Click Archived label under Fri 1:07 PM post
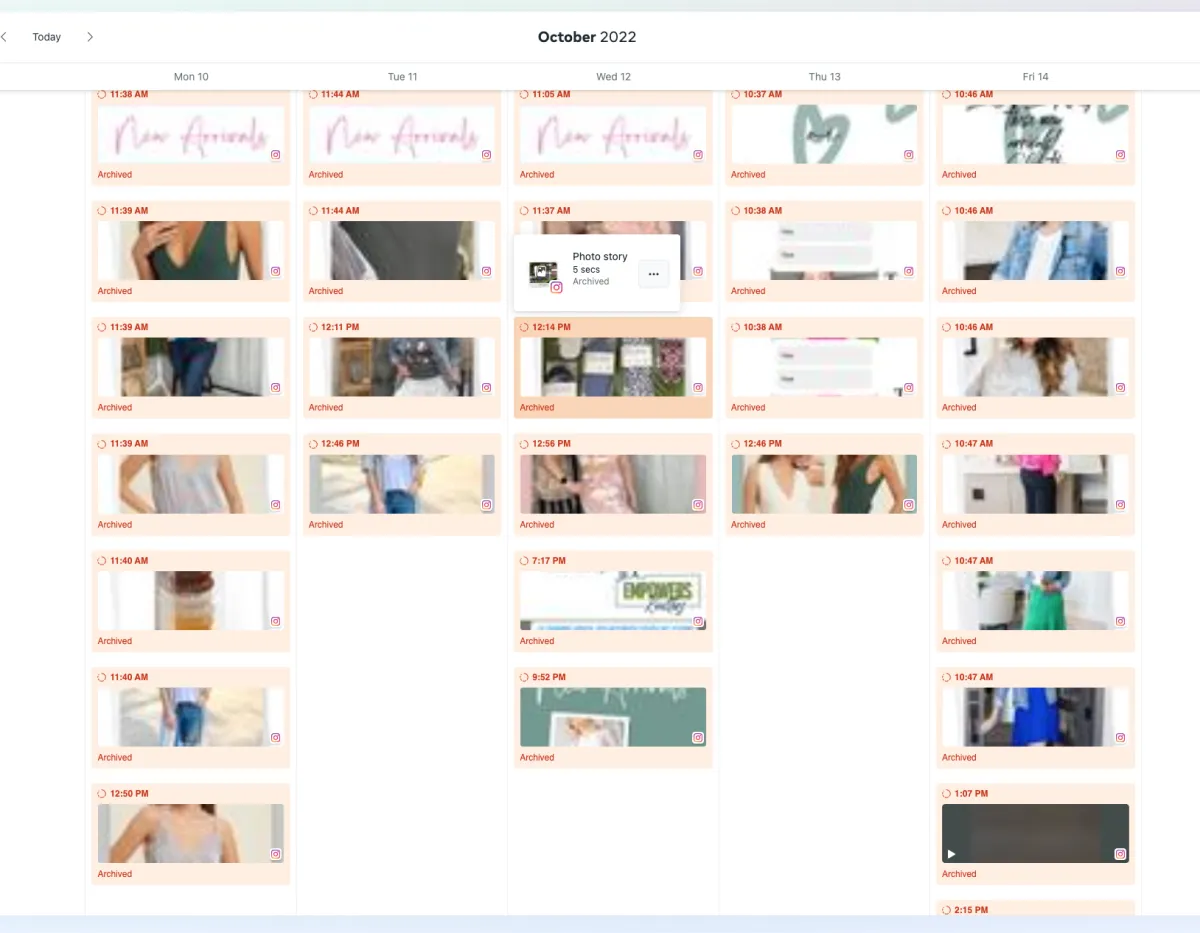The height and width of the screenshot is (933, 1200). pos(959,874)
